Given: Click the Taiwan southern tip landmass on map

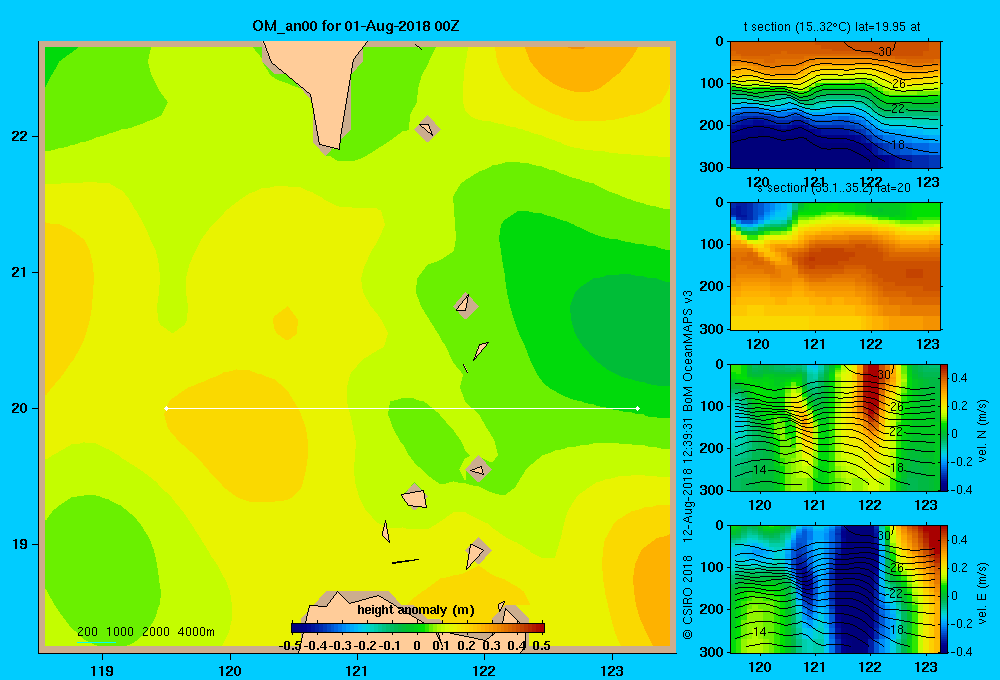Looking at the screenshot, I should [322, 89].
